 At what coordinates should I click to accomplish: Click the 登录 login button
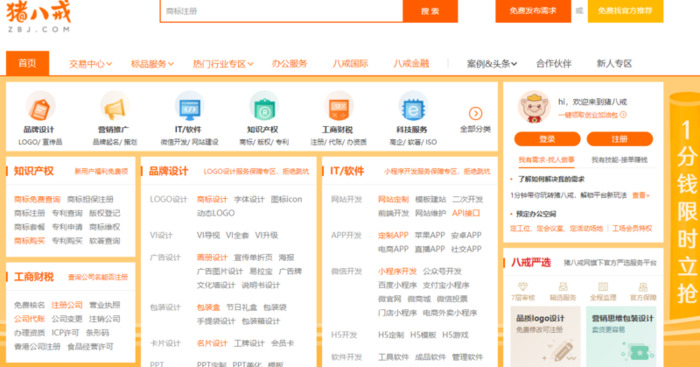tap(547, 139)
